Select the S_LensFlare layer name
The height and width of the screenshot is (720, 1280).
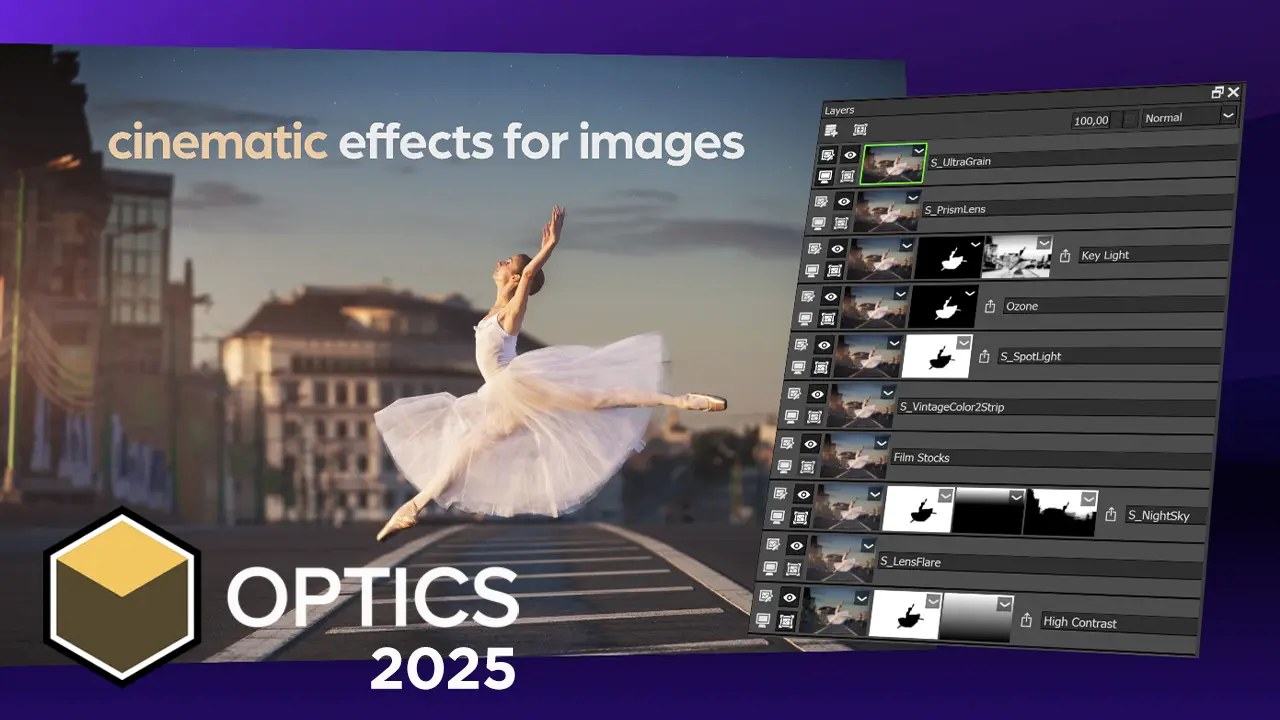910,562
